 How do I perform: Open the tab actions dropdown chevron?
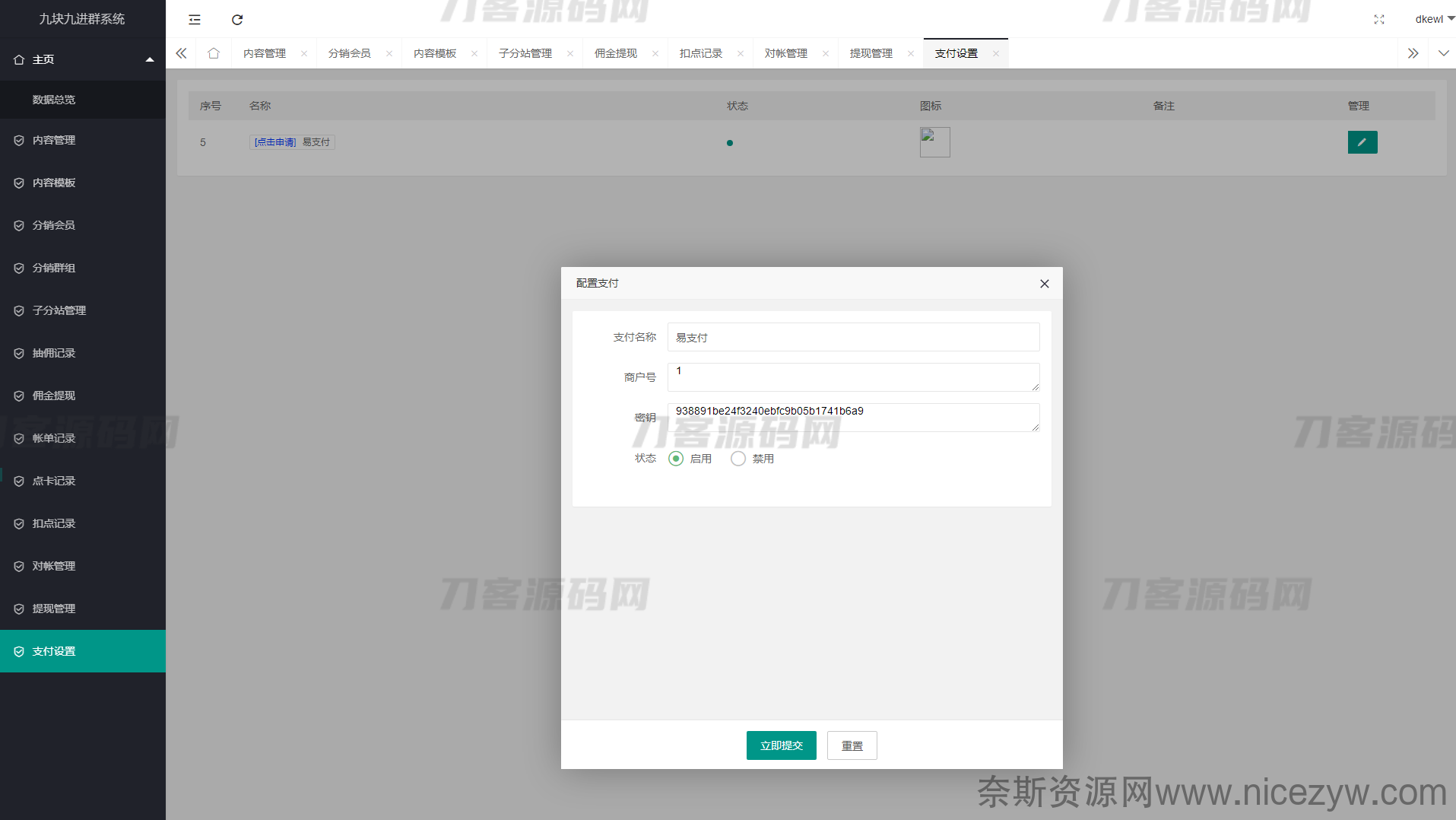pos(1443,53)
